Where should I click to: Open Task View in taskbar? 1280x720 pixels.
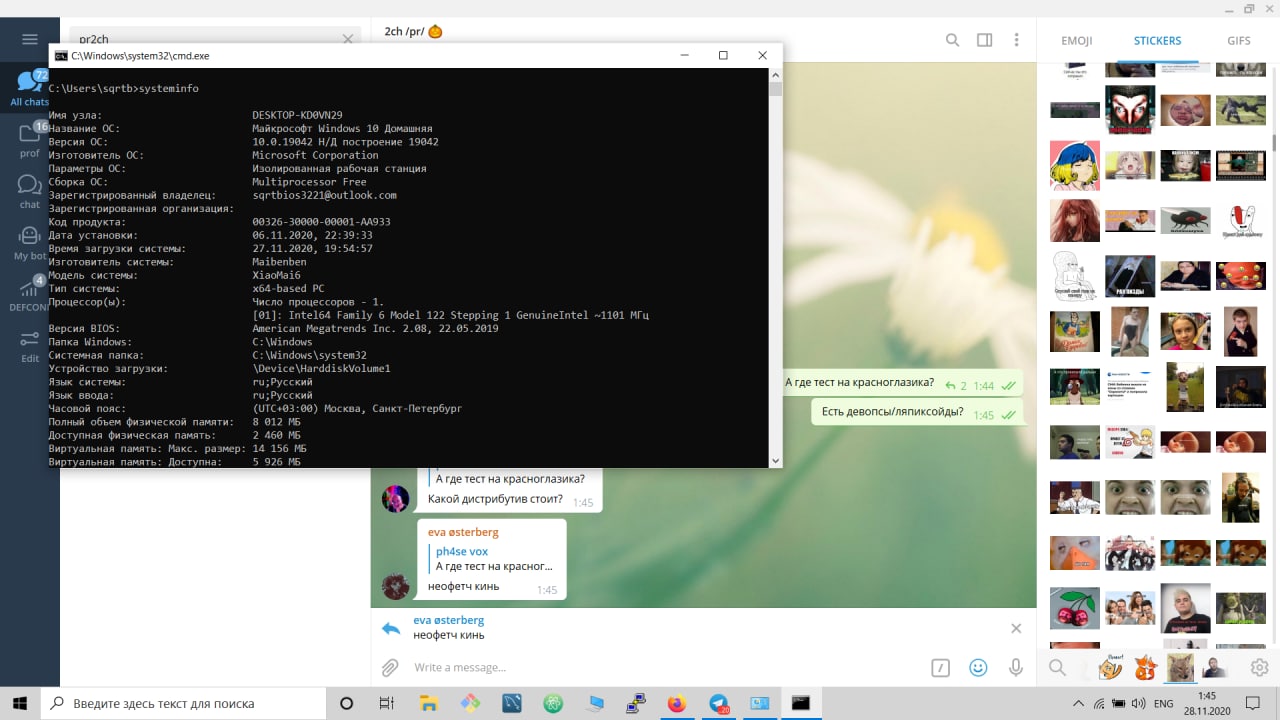coord(387,703)
